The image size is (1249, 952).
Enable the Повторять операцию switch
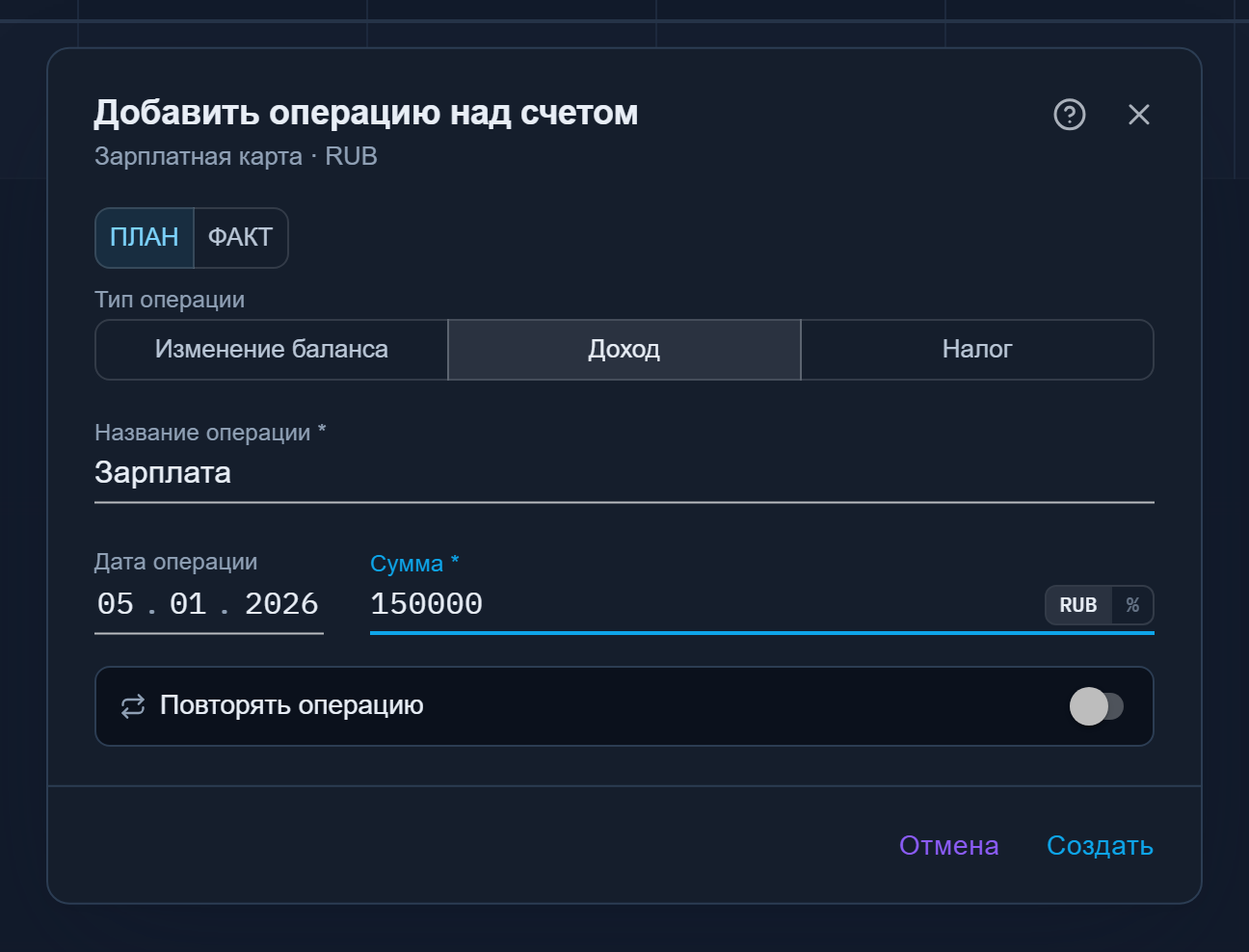click(x=1097, y=706)
